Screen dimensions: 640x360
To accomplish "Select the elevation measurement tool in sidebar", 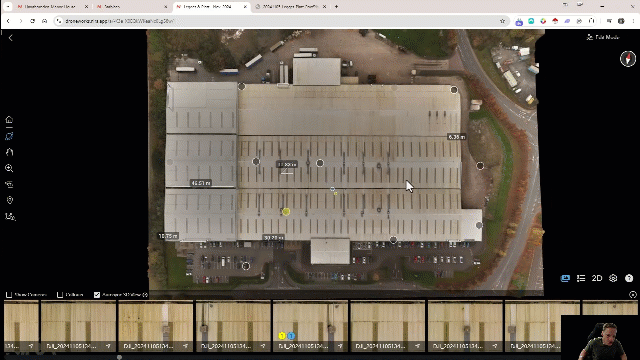I will (x=10, y=216).
